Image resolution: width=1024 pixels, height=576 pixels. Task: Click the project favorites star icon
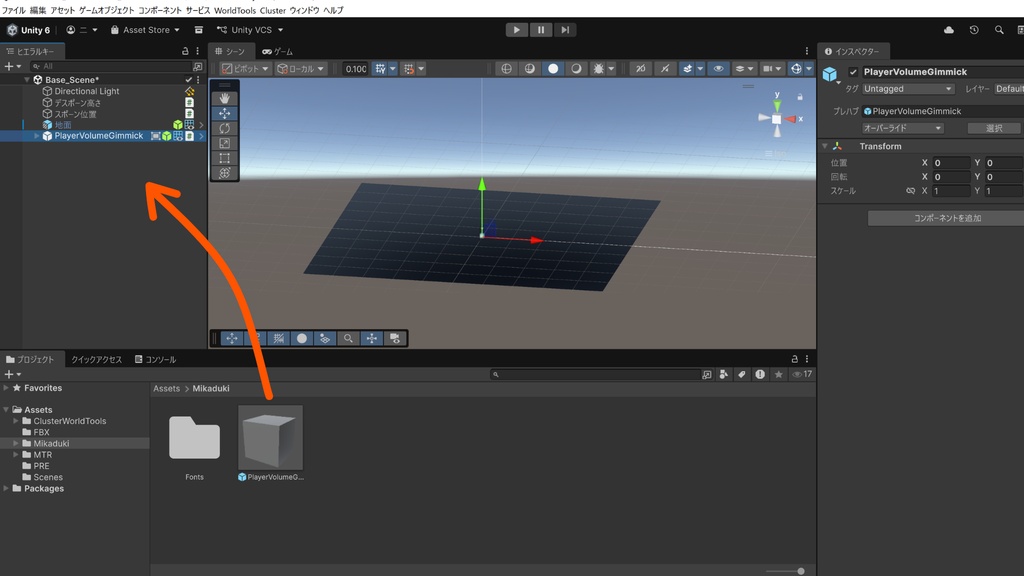(778, 374)
